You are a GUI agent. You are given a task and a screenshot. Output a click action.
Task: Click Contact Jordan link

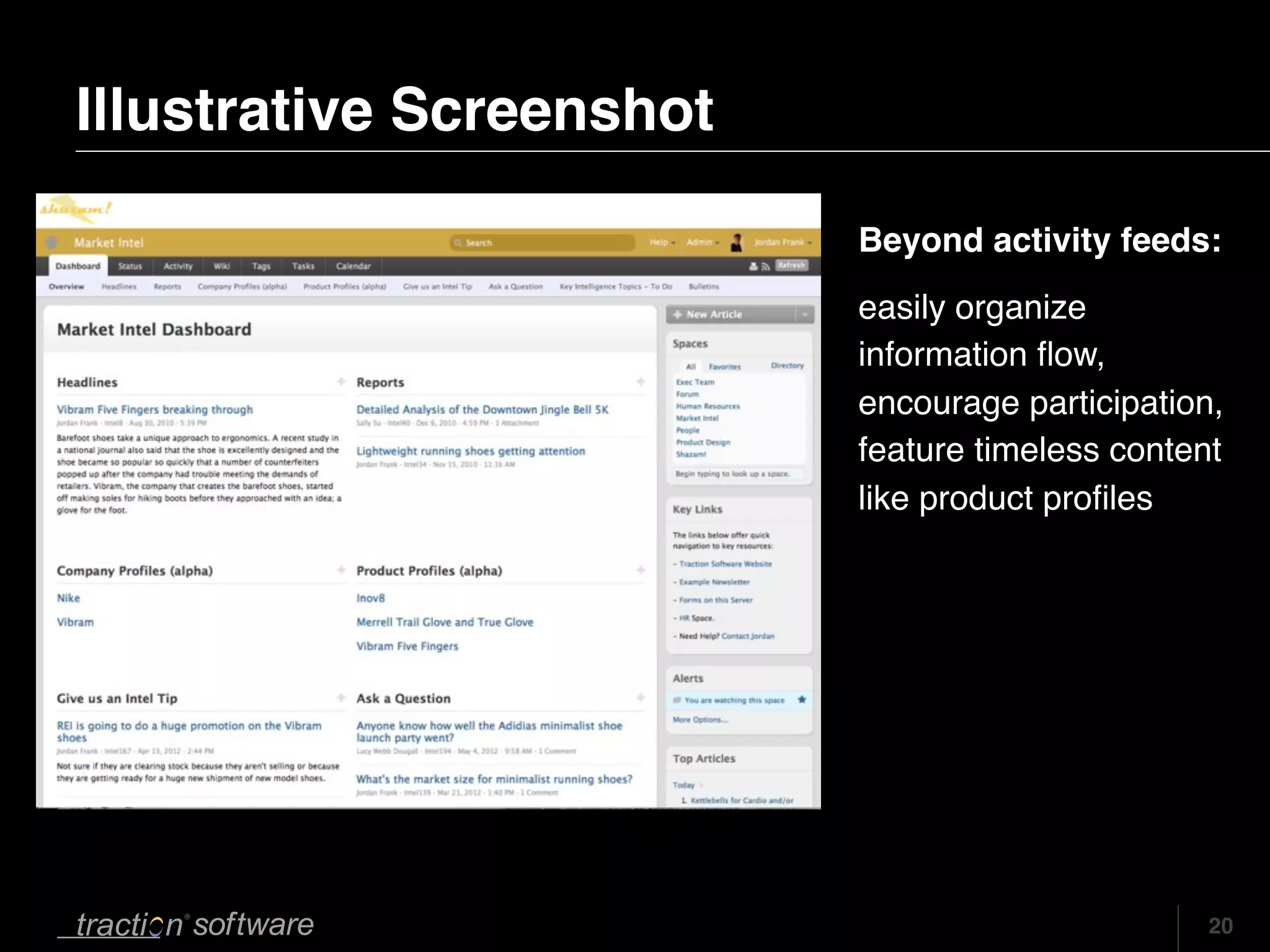[748, 636]
